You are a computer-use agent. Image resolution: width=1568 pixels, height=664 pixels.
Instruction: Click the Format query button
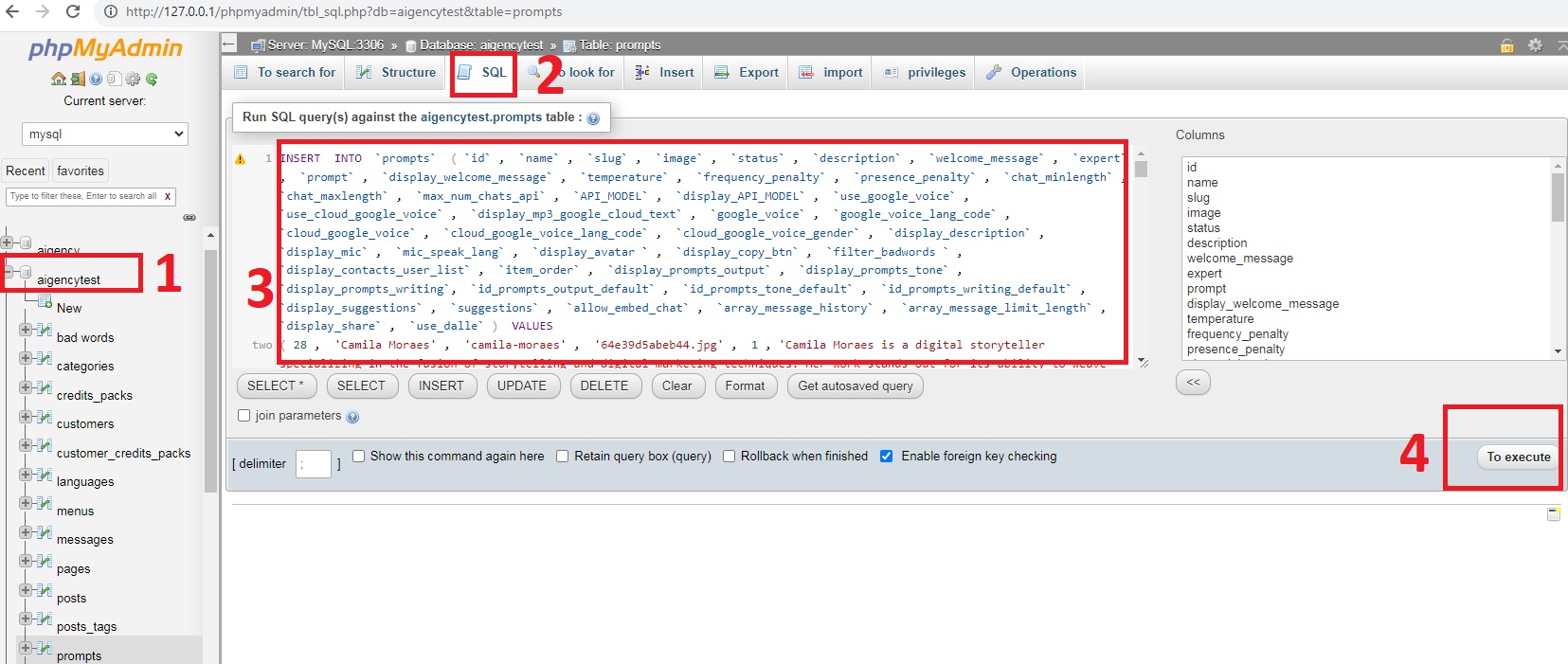(x=745, y=386)
